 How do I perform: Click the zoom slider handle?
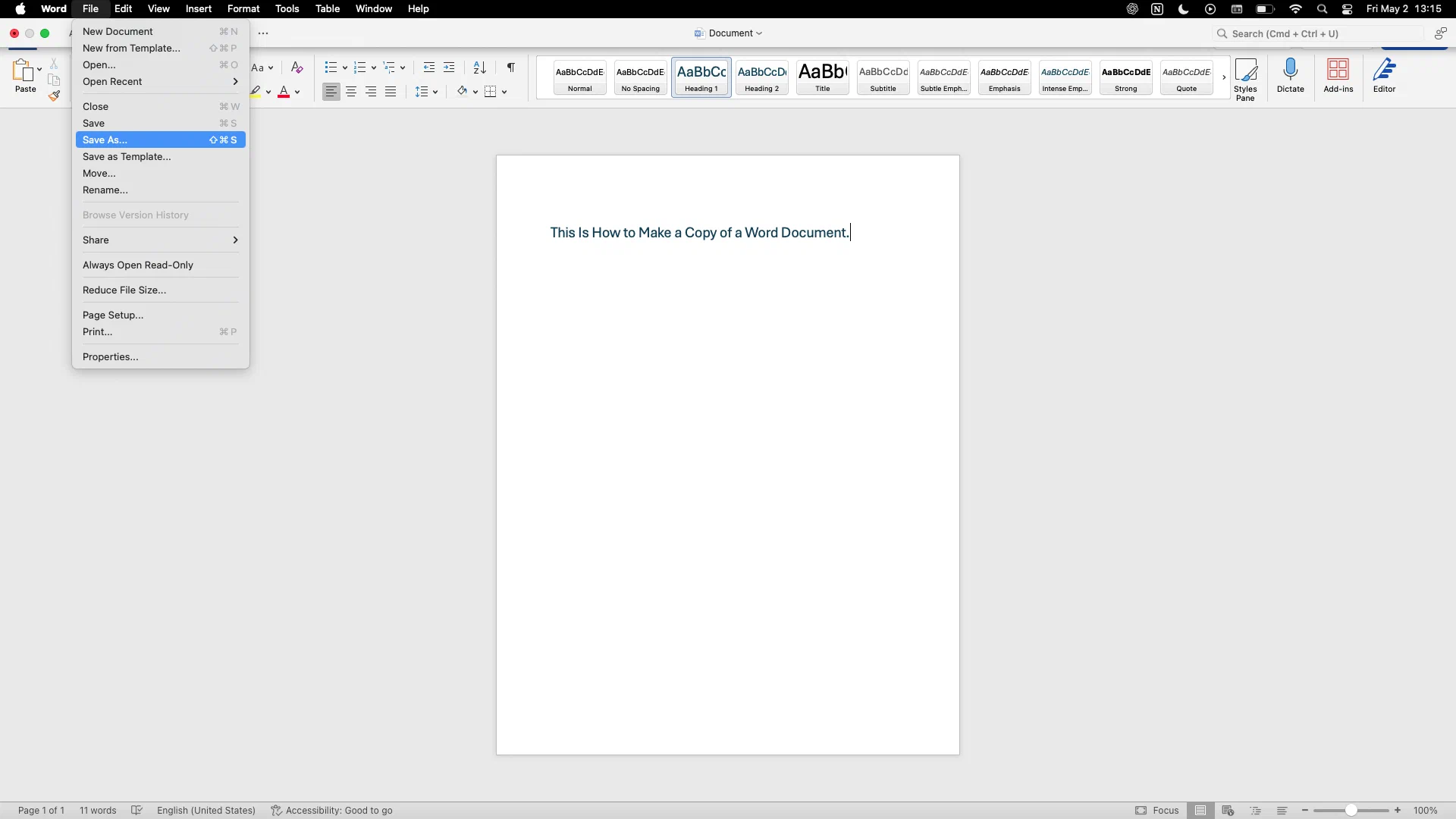pyautogui.click(x=1351, y=810)
